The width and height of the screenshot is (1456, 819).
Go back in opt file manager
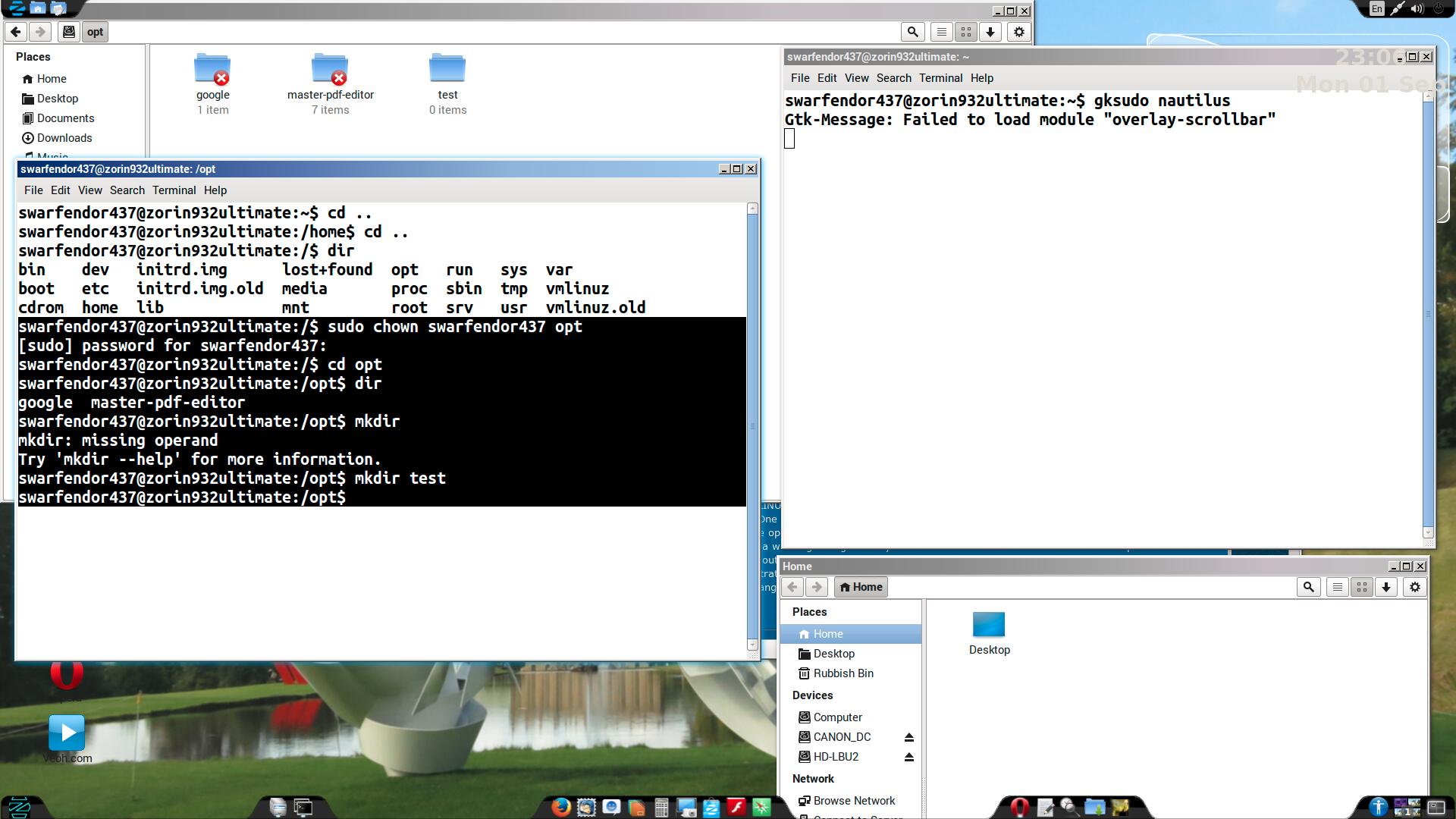click(x=16, y=32)
